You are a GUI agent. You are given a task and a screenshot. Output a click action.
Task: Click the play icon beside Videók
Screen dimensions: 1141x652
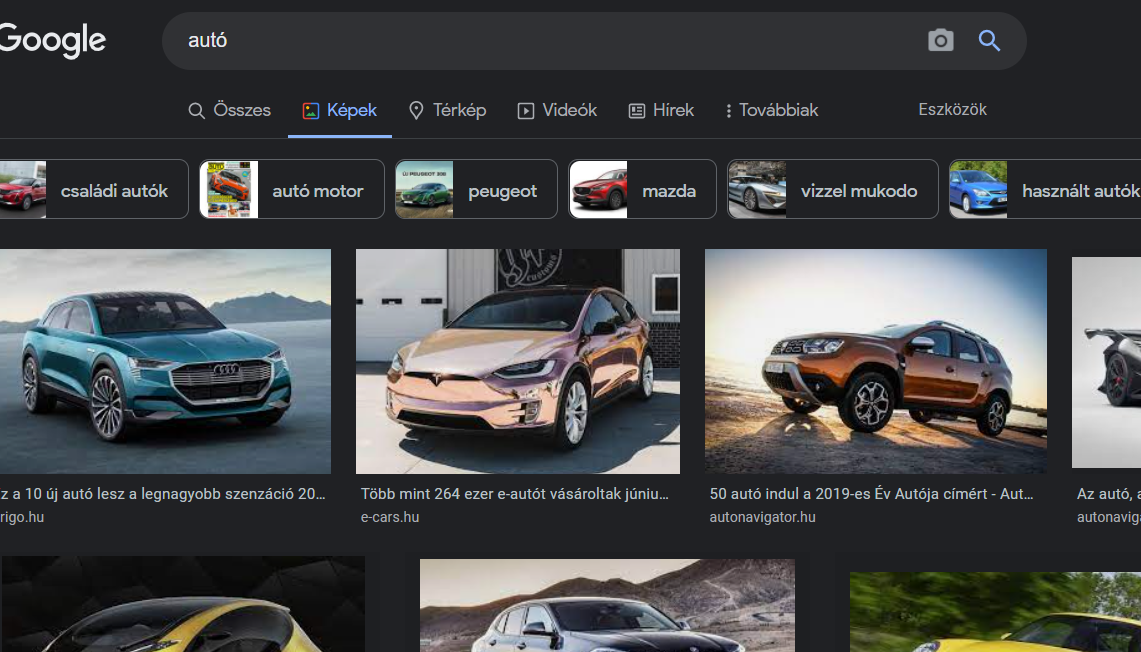pos(525,111)
